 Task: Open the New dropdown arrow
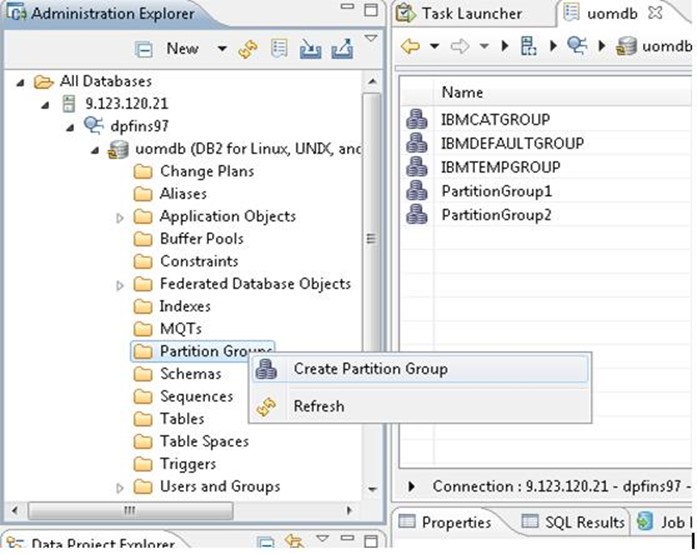point(222,48)
